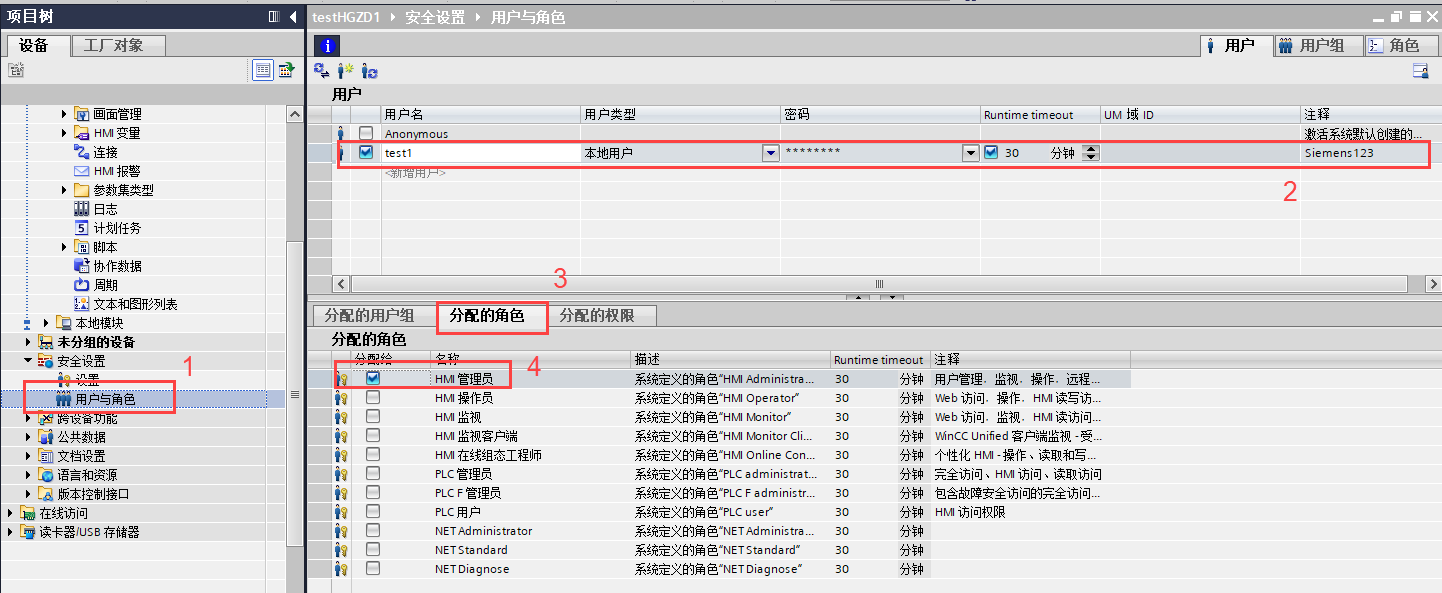Viewport: 1442px width, 593px height.
Task: Open the 用户类型 dropdown for test1
Action: (x=770, y=152)
